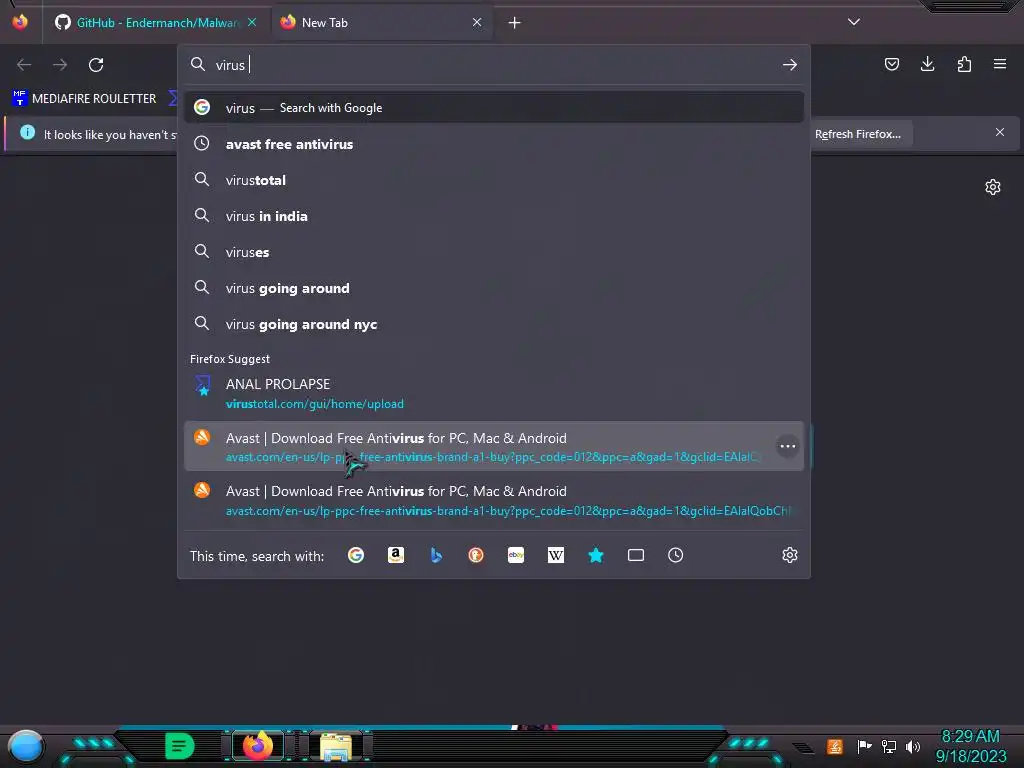1024x768 pixels.
Task: Click into the address bar text 'virus'
Action: (x=231, y=65)
